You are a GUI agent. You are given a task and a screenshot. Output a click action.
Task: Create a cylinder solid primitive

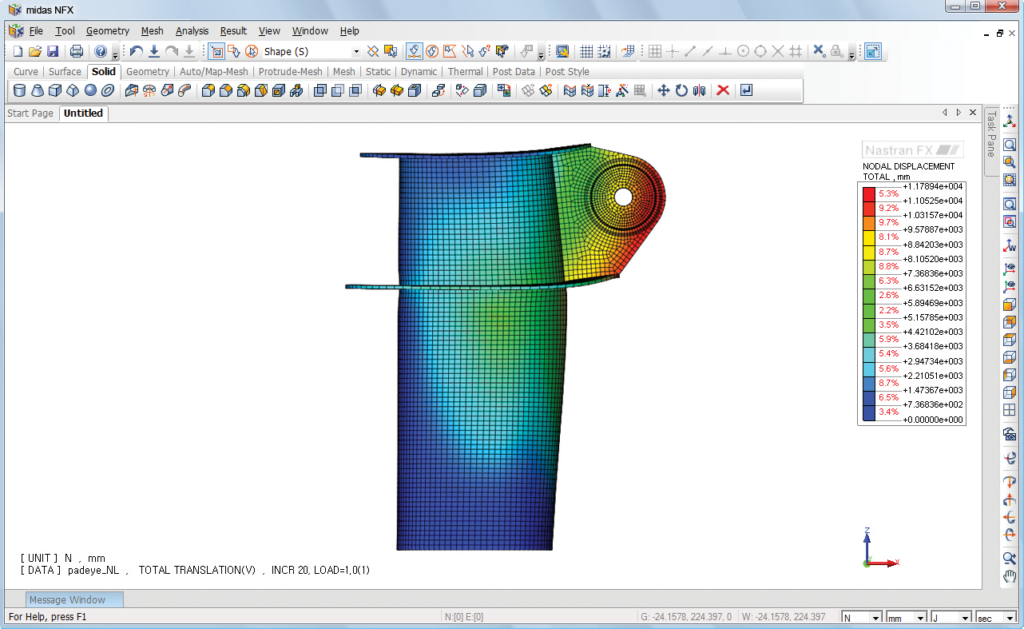pyautogui.click(x=20, y=91)
